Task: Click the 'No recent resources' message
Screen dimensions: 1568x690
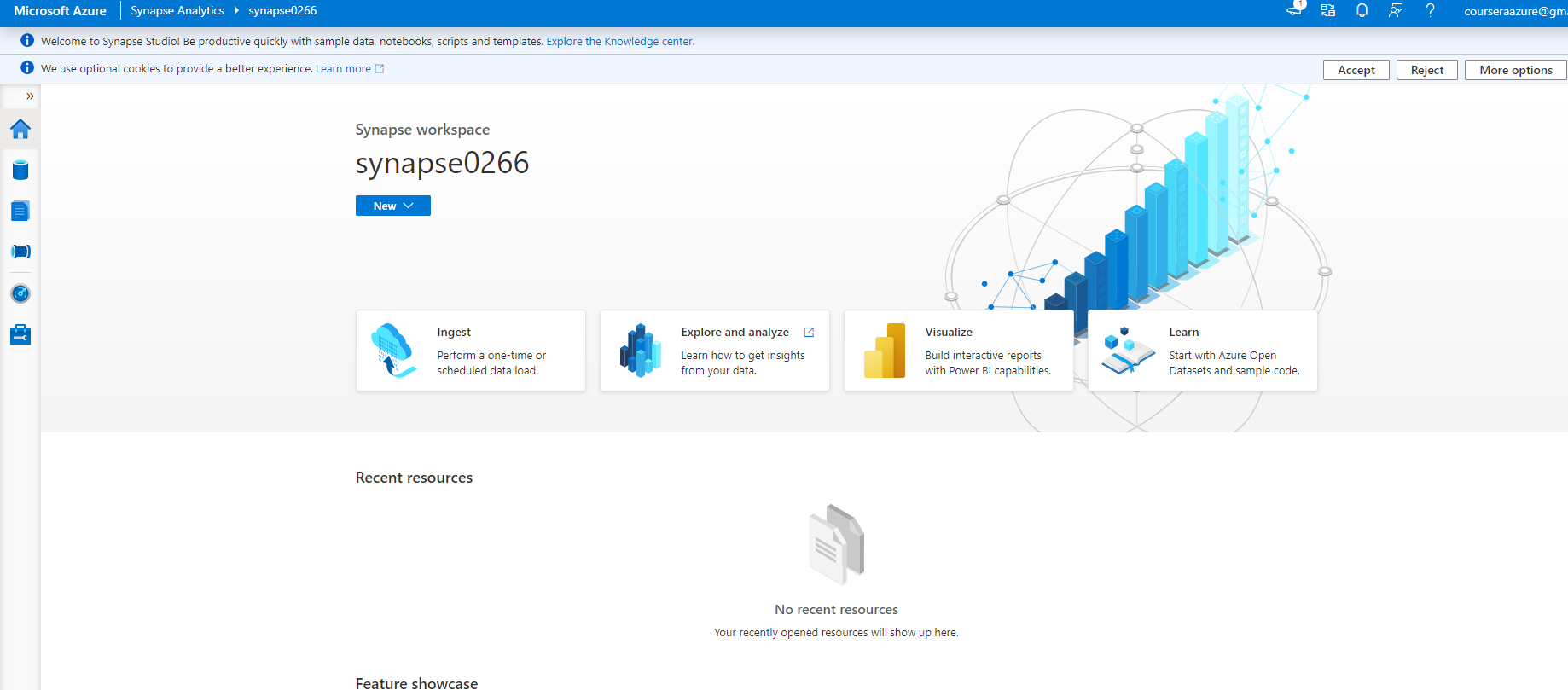Action: 836,610
